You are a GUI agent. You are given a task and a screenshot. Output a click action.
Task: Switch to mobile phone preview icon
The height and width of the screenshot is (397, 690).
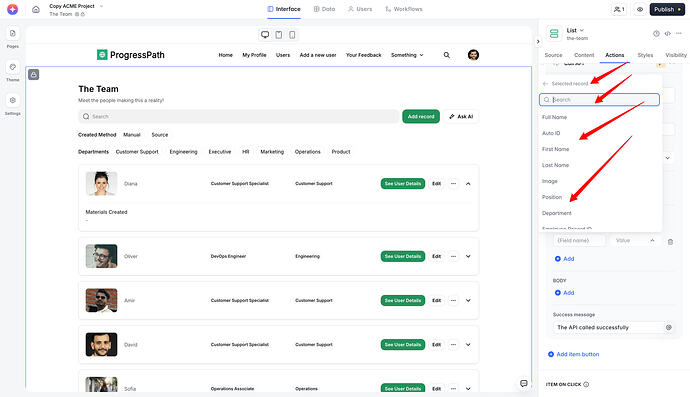pyautogui.click(x=292, y=35)
